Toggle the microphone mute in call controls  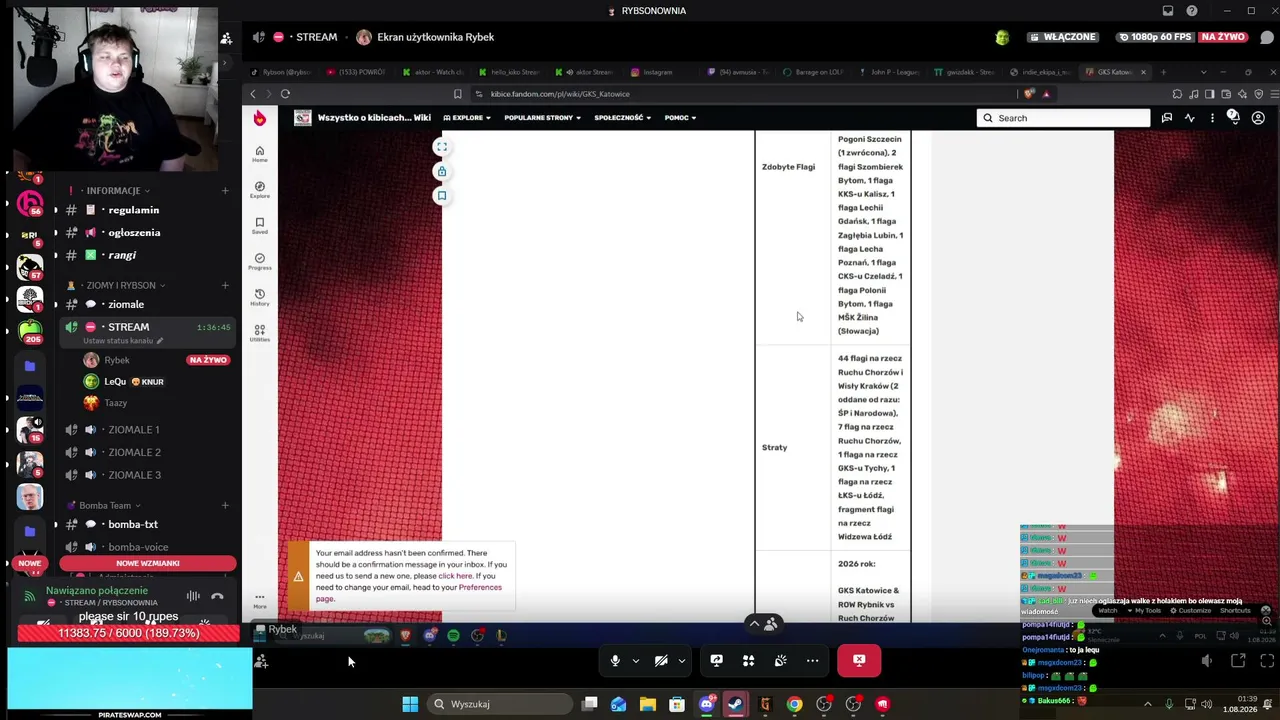point(615,661)
